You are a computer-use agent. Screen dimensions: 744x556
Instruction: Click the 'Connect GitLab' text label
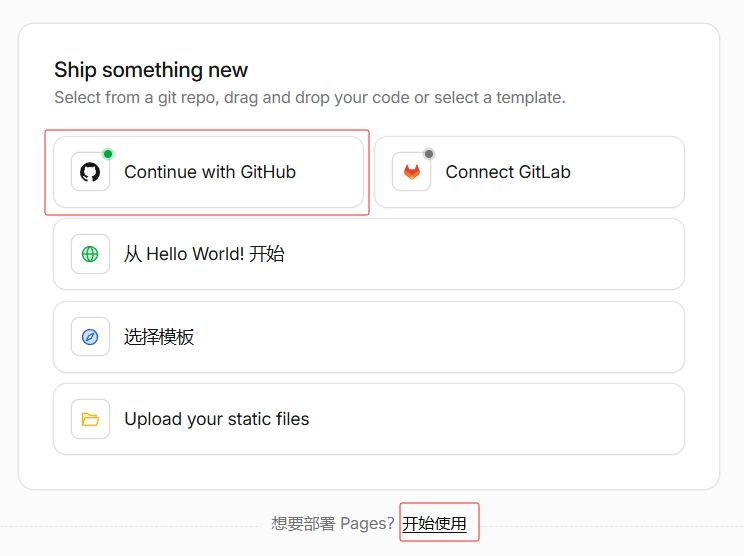click(x=508, y=172)
